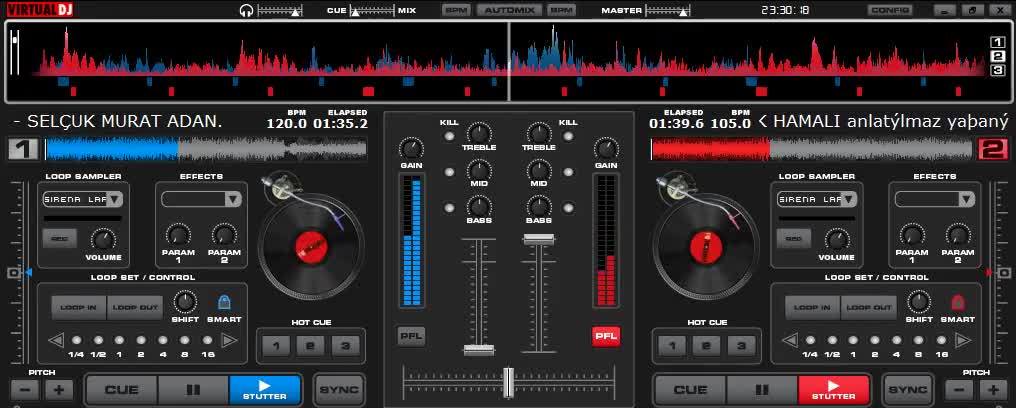Image resolution: width=1016 pixels, height=408 pixels.
Task: Click deck 1 Shift knob
Action: (x=185, y=302)
